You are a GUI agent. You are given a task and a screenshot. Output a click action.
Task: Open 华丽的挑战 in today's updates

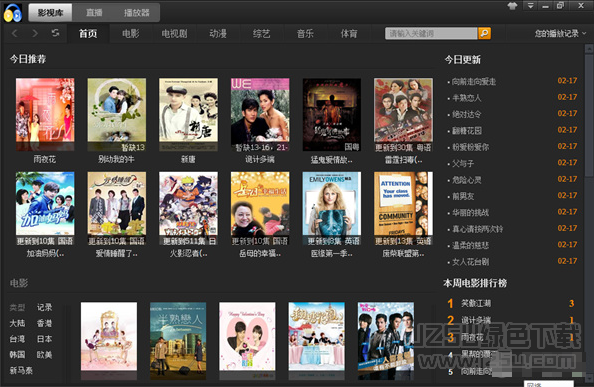470,212
